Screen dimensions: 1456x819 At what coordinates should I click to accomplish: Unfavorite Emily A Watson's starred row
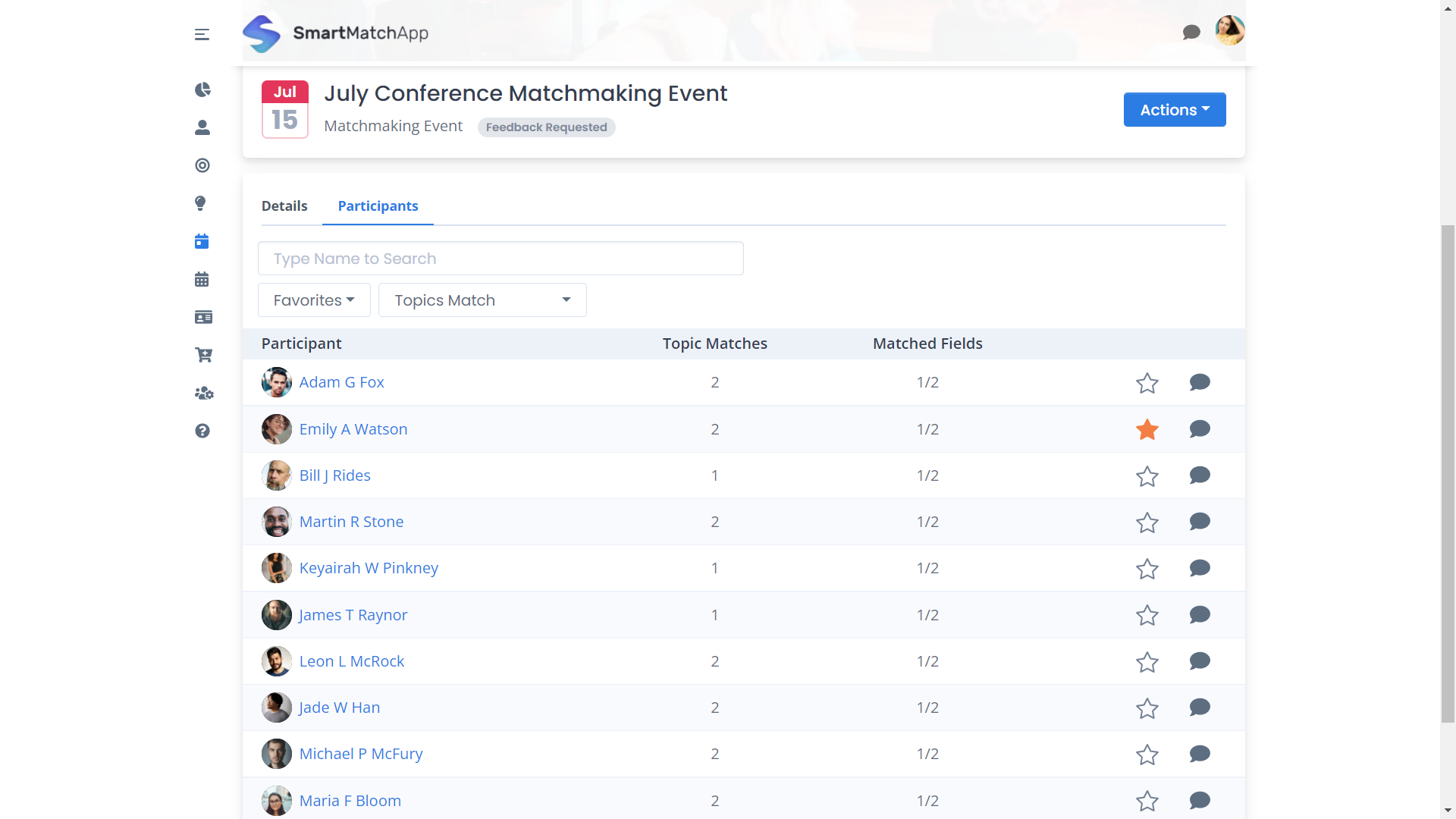[x=1147, y=428]
